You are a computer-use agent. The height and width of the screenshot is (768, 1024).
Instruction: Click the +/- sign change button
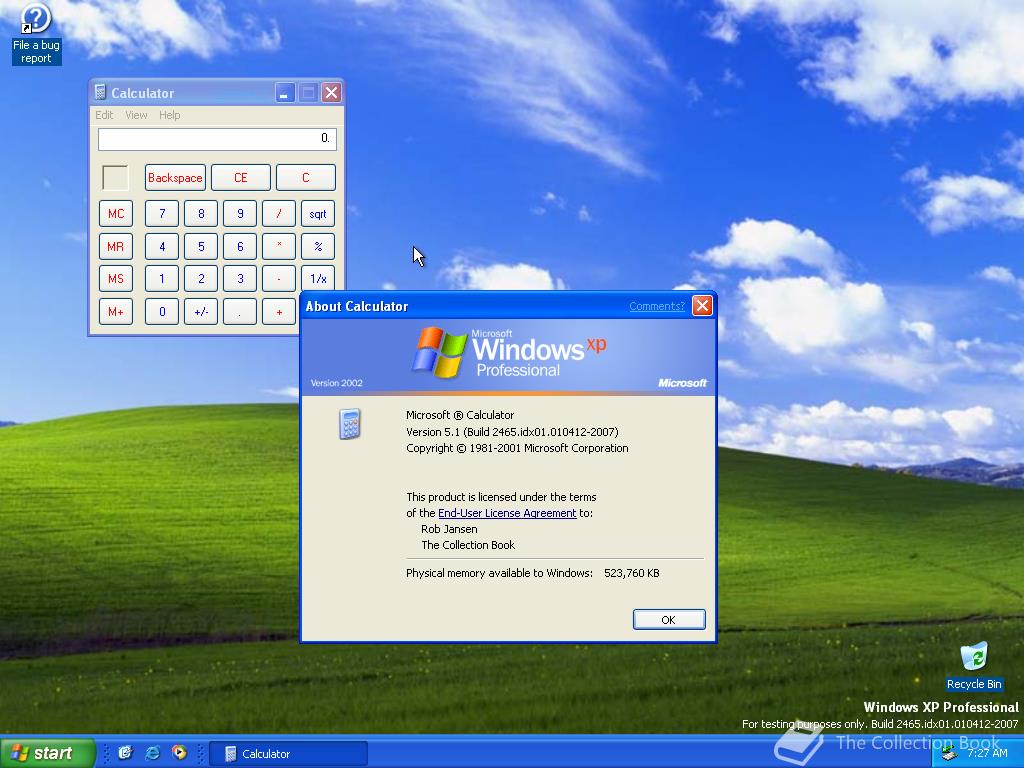tap(201, 312)
